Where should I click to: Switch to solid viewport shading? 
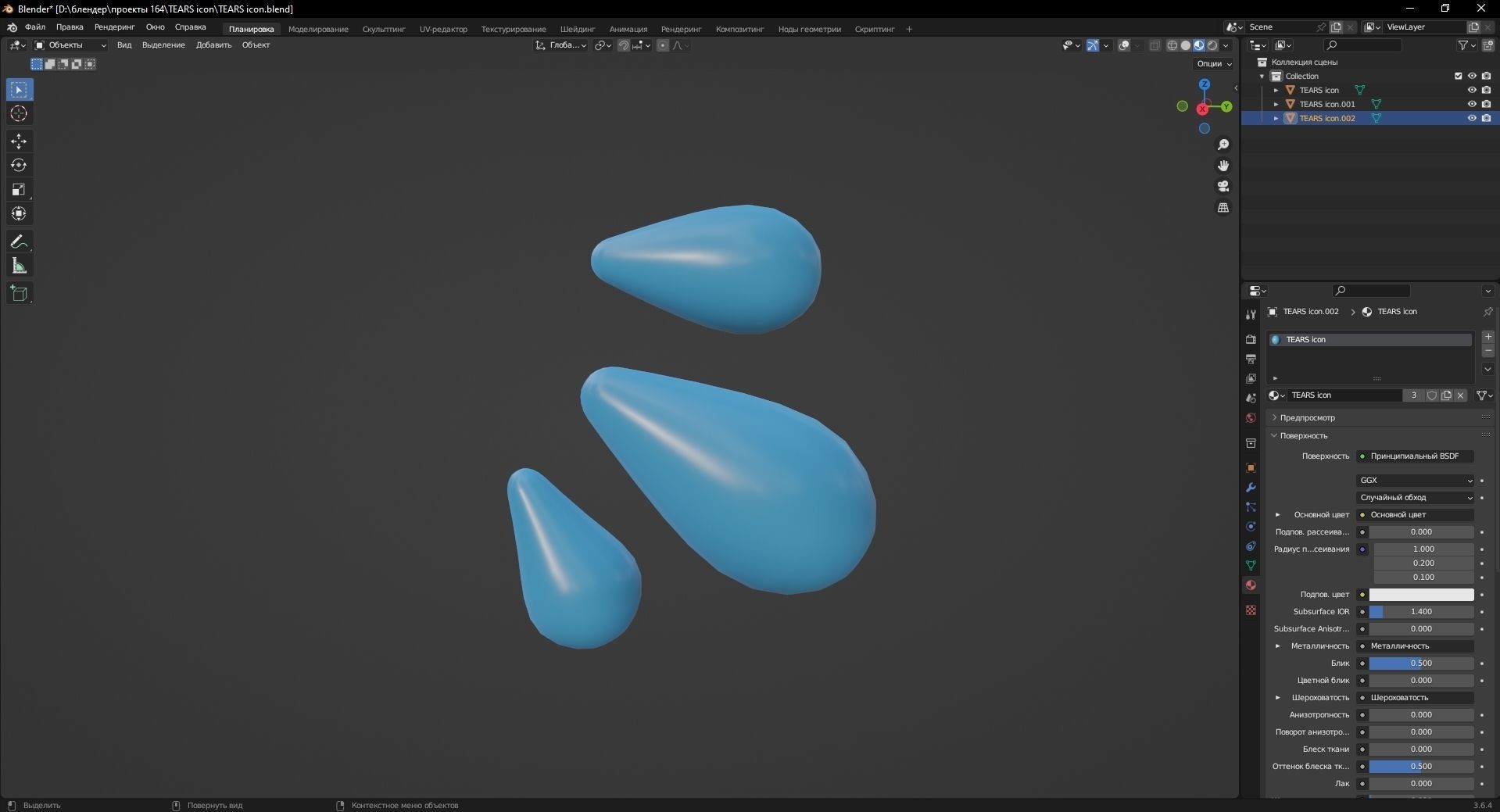pos(1186,45)
